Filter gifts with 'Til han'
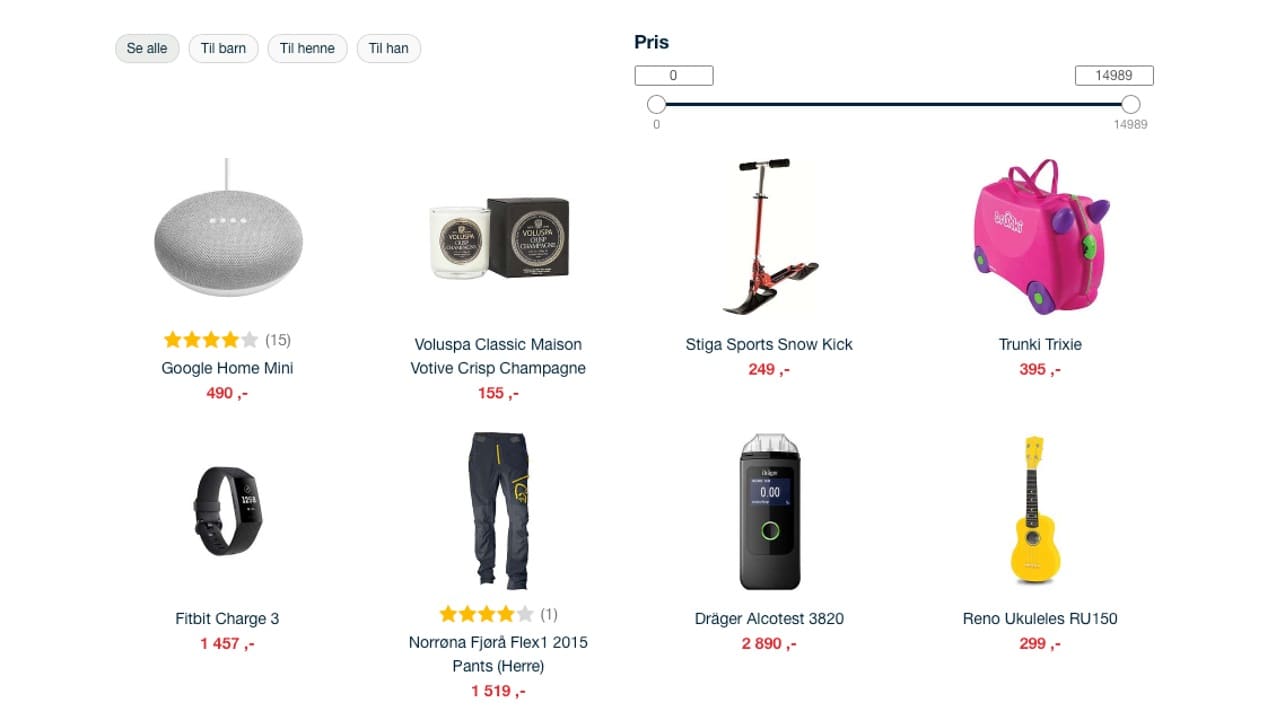This screenshot has height=720, width=1280. coord(389,48)
